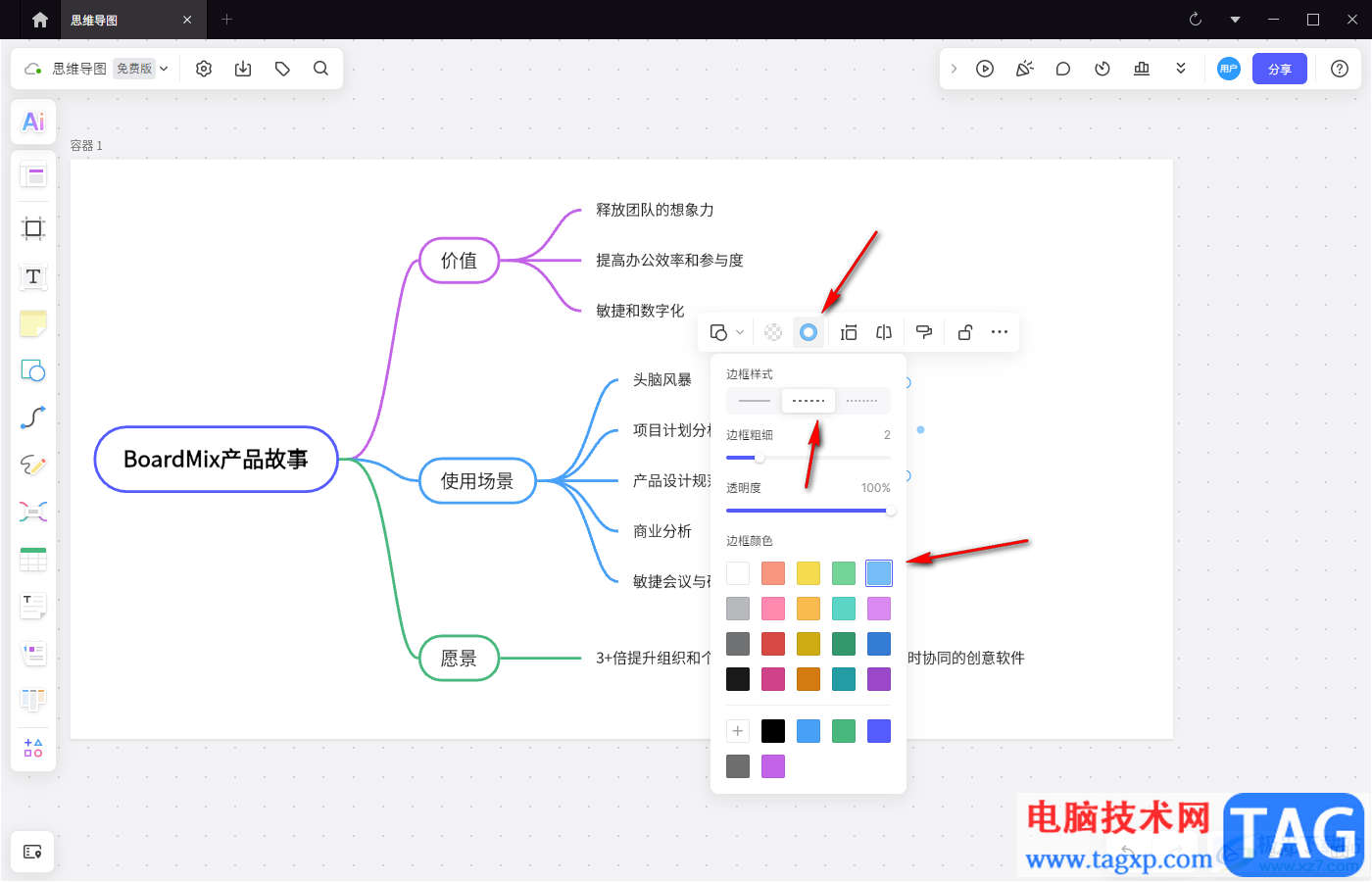Choose the pink border color swatch
The height and width of the screenshot is (882, 1372).
(x=773, y=609)
